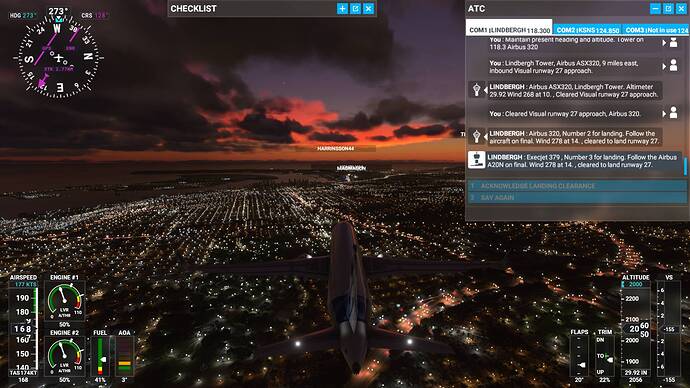Choose the Say Again ATC option
Viewport: 690px width, 388px height.
tap(576, 198)
